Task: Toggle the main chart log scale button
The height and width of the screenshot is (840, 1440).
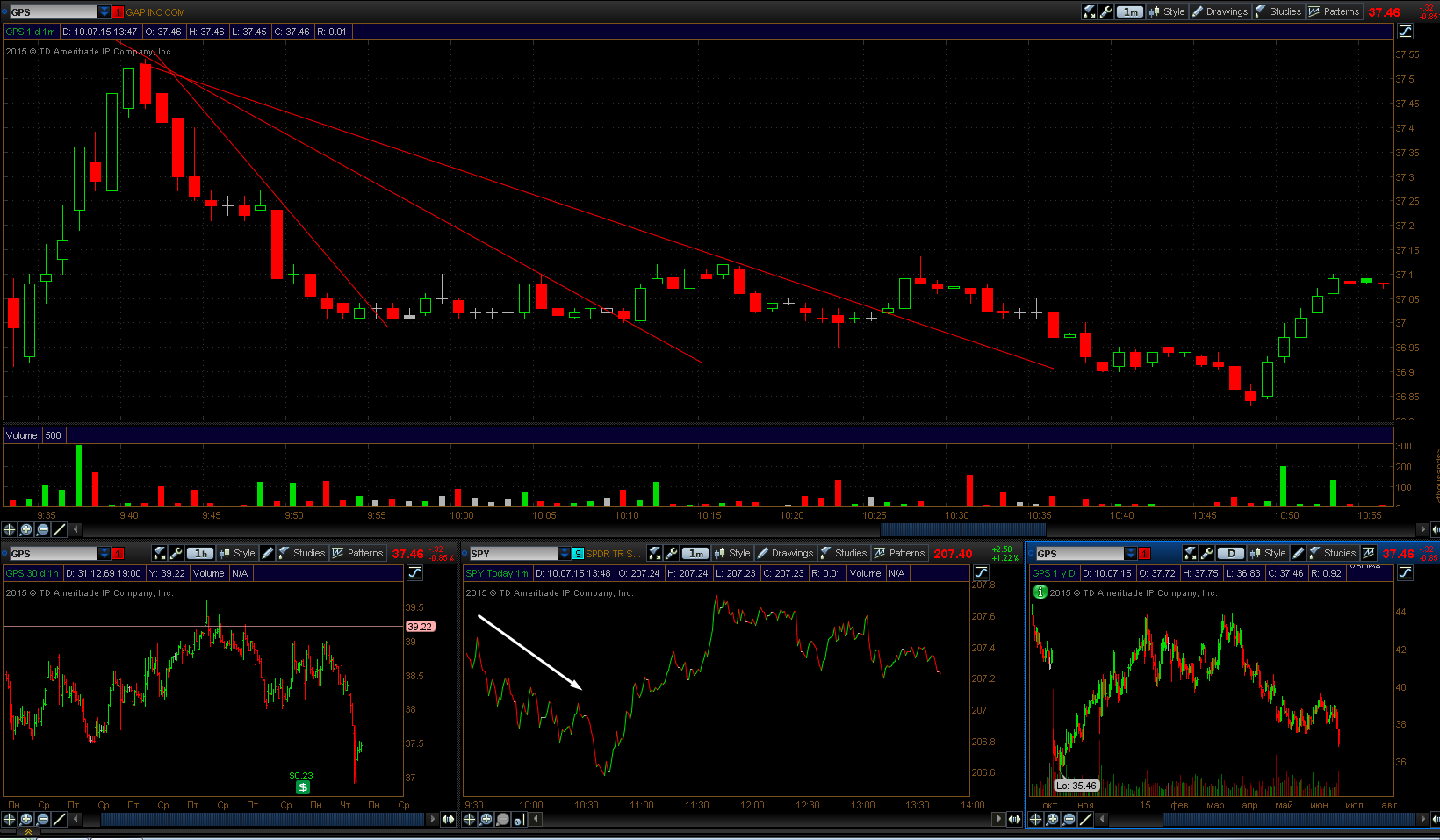Action: pyautogui.click(x=1405, y=32)
